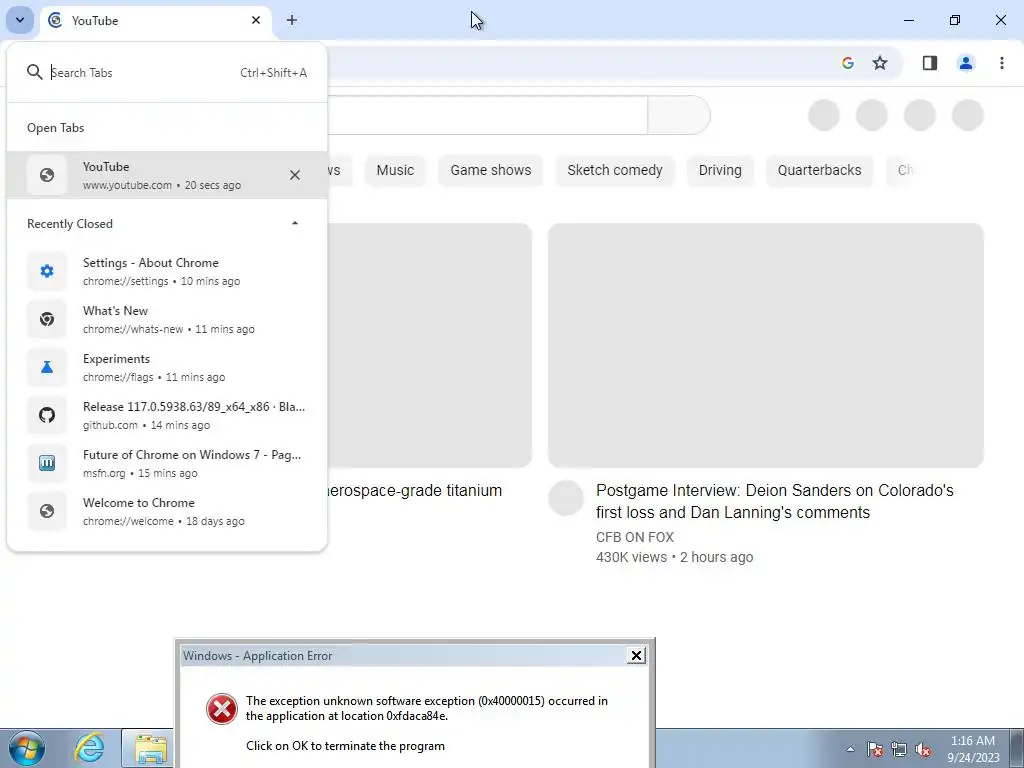Viewport: 1024px width, 768px height.
Task: Click the msfn.org site icon
Action: pyautogui.click(x=47, y=463)
